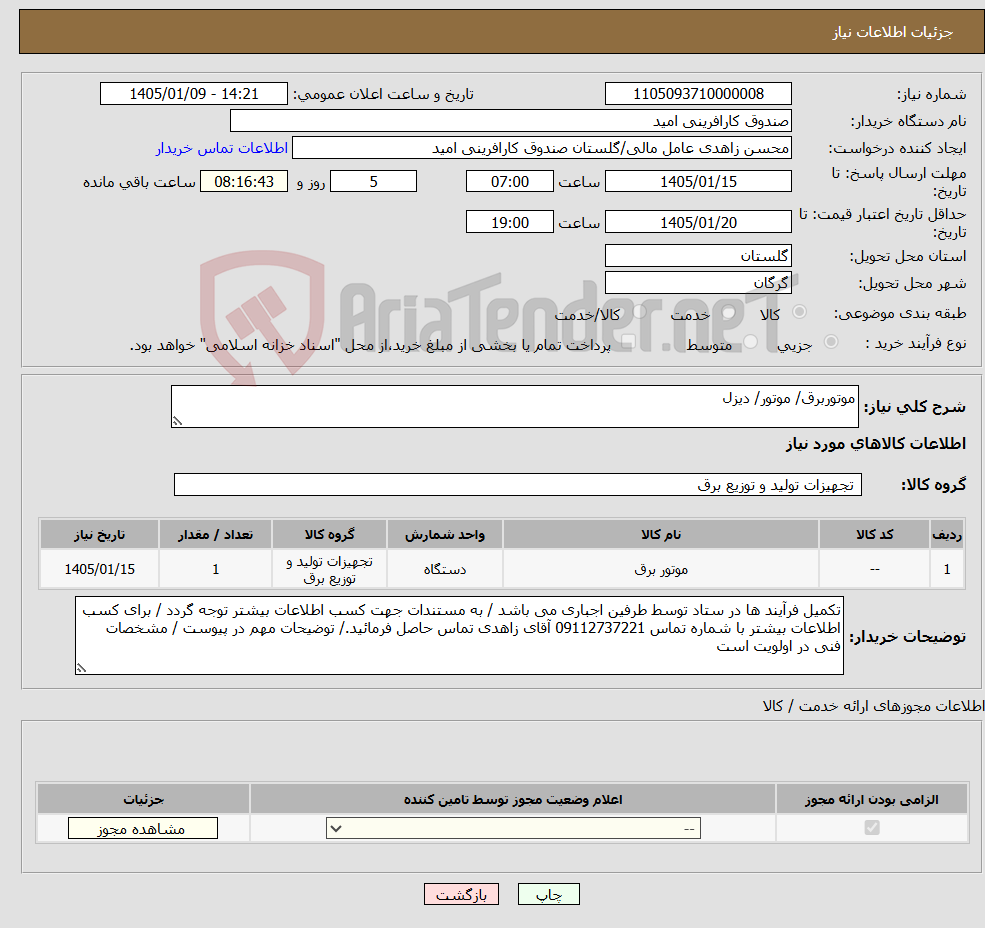Click the جزئیات اطلاعات نیاز page title
The image size is (985, 928).
(893, 32)
